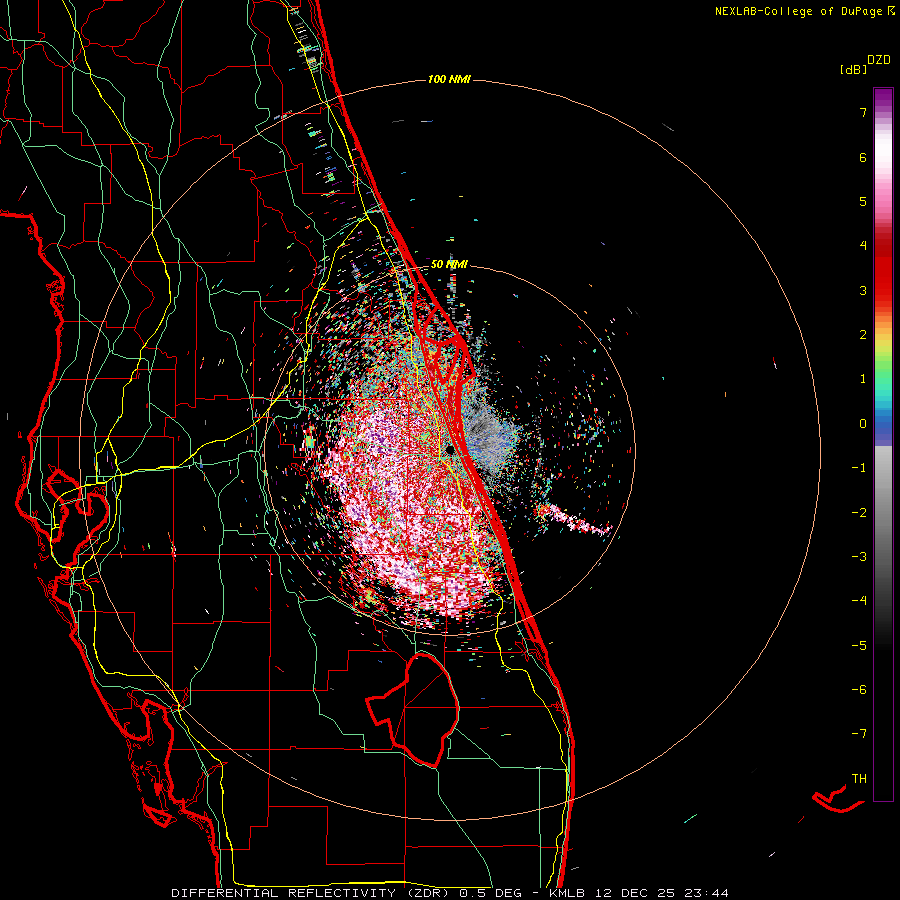Click the 1 value on the color scale

tap(863, 379)
